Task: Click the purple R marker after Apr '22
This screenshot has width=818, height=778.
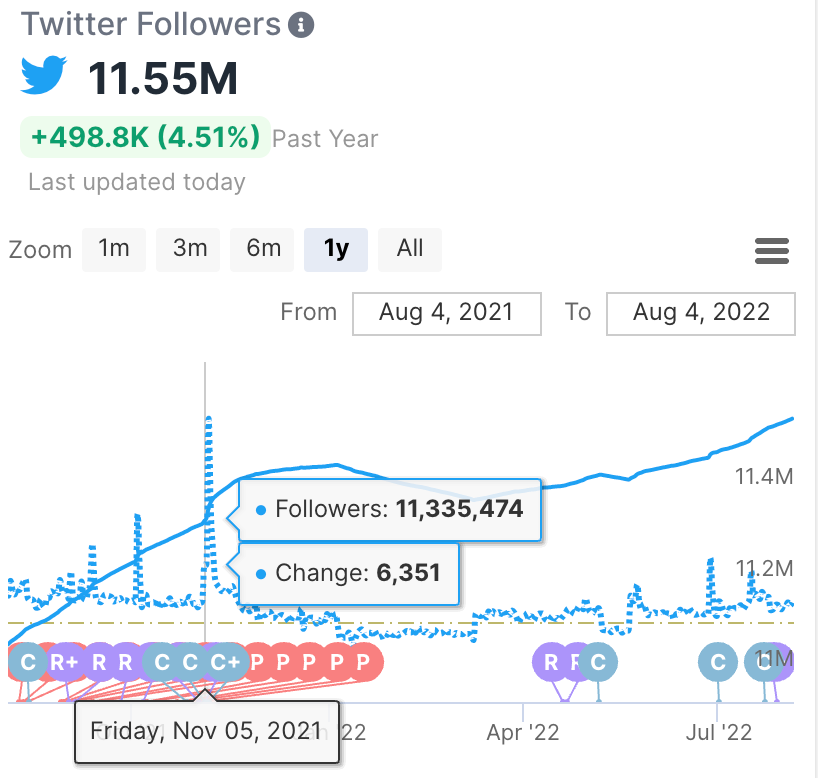Action: click(x=550, y=662)
